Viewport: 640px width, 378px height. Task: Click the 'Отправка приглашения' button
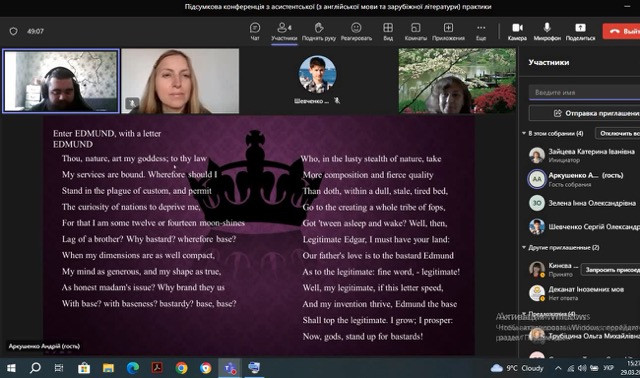(584, 113)
